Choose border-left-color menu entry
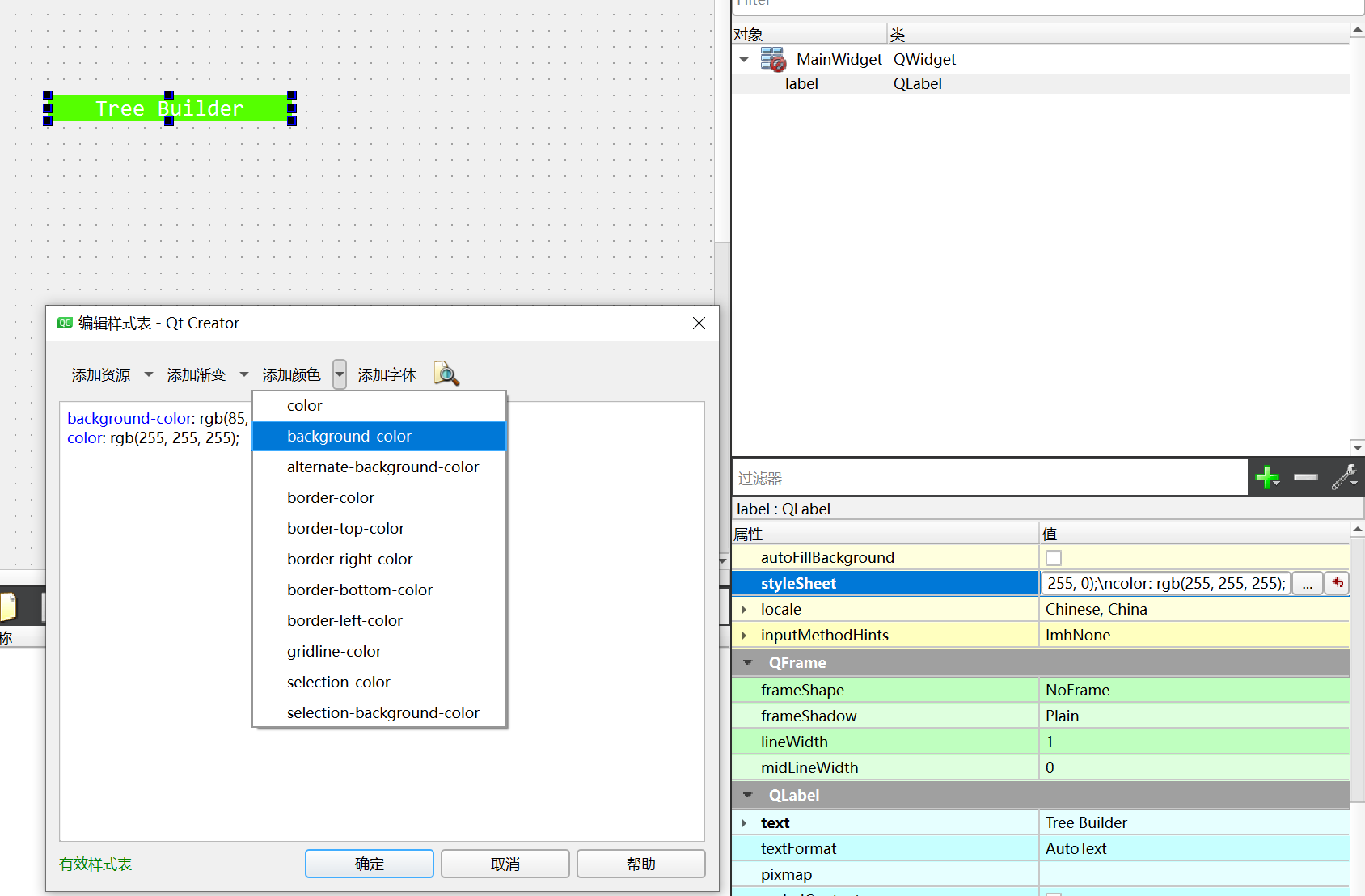This screenshot has height=896, width=1365. point(379,621)
